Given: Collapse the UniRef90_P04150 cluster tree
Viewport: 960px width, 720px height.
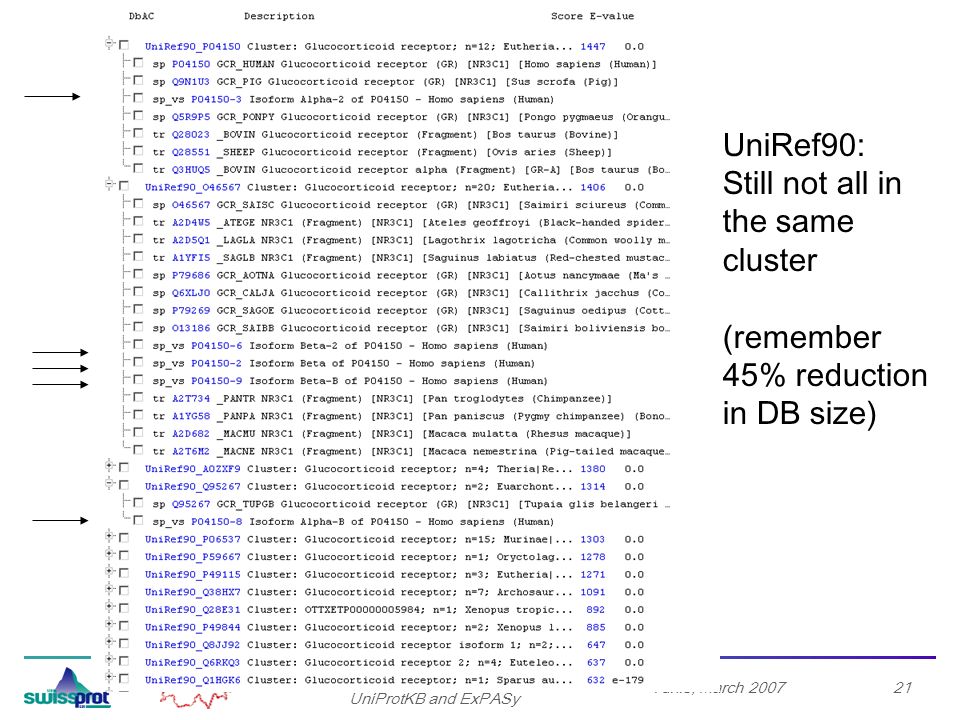Looking at the screenshot, I should pos(110,43).
